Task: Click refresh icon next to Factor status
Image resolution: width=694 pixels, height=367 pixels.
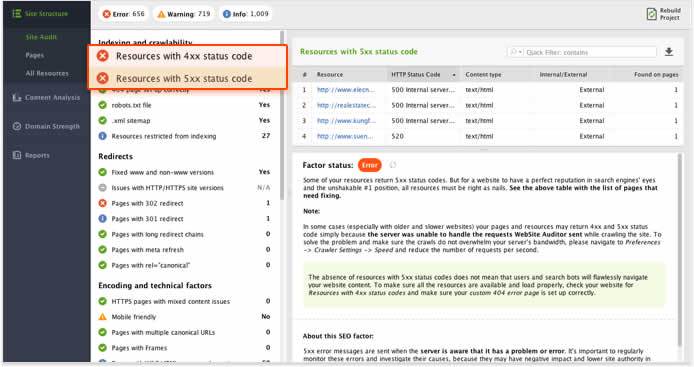Action: pos(393,165)
